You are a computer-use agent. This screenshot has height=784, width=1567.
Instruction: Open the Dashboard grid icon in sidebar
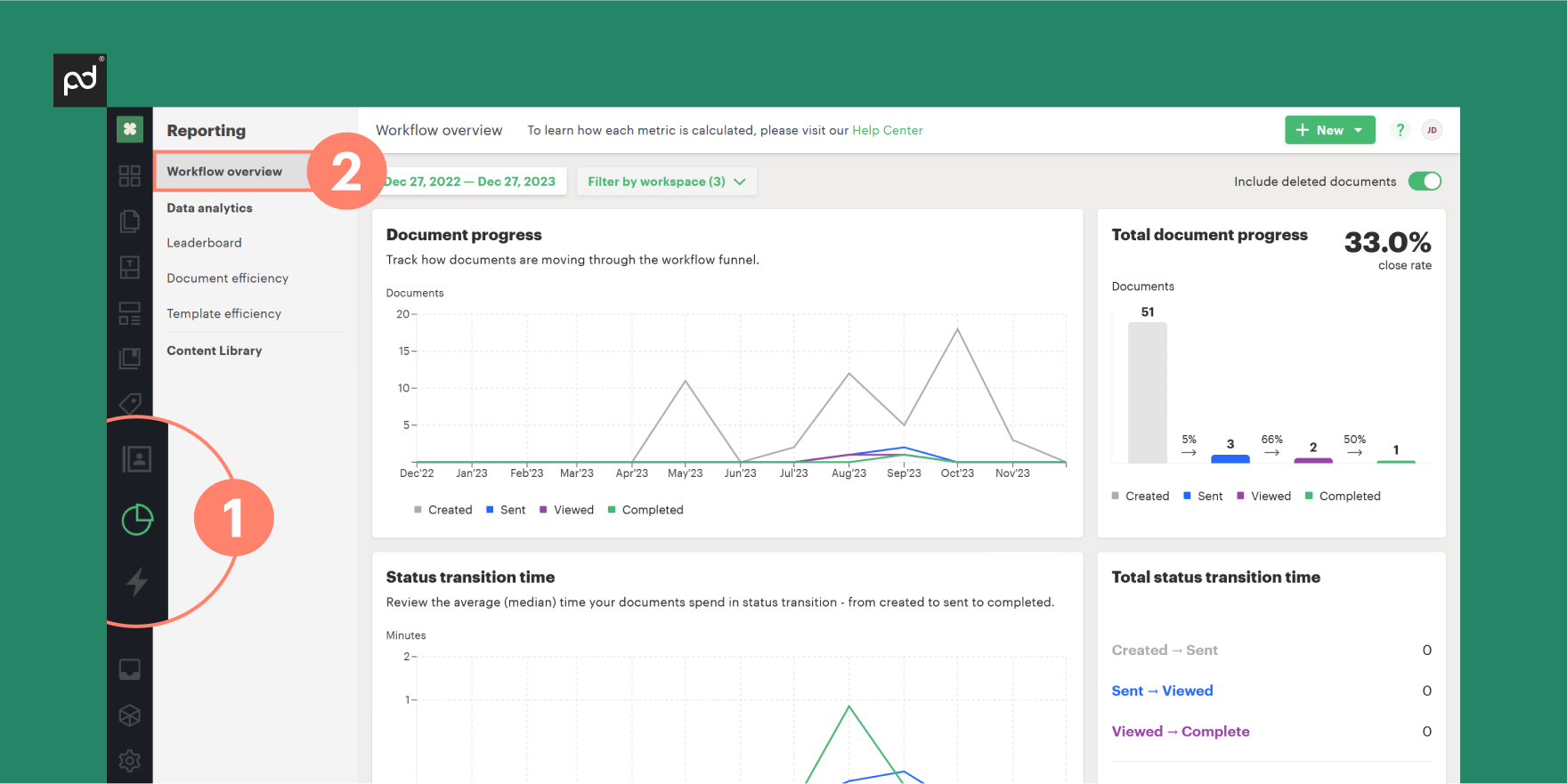[x=130, y=175]
